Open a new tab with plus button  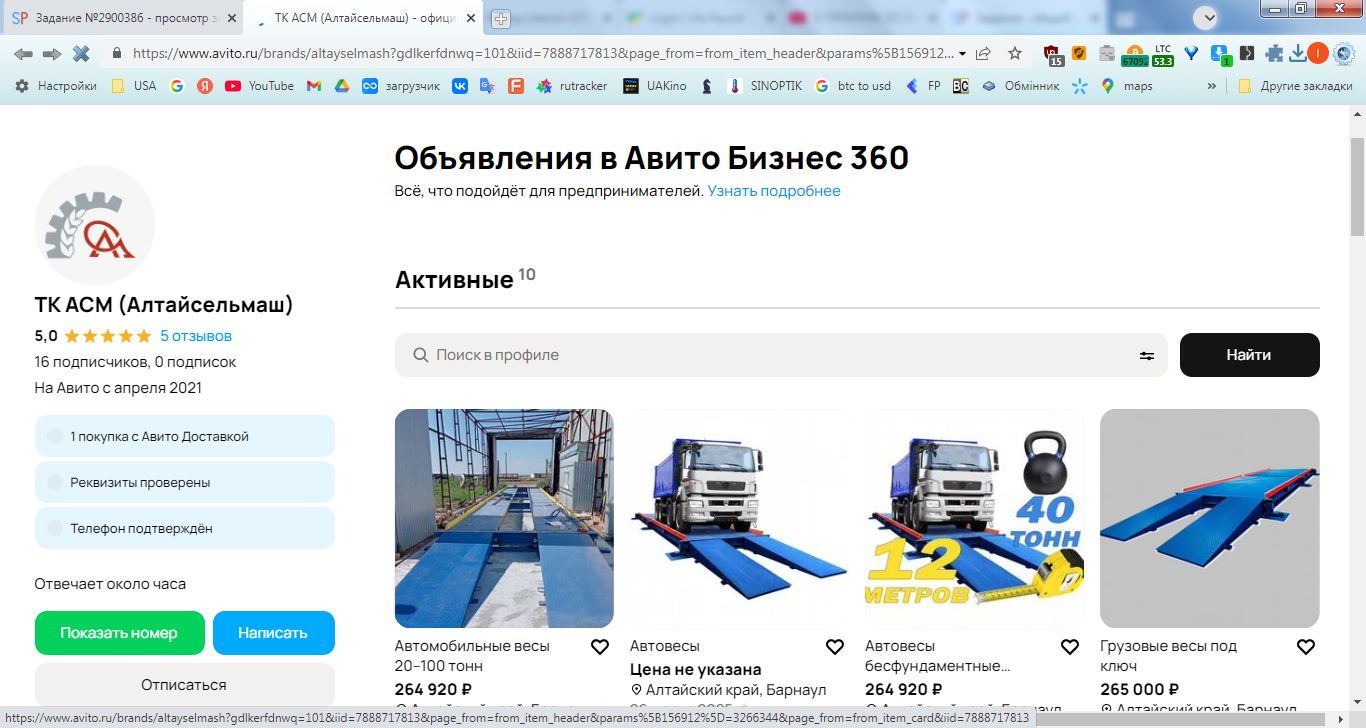[501, 18]
